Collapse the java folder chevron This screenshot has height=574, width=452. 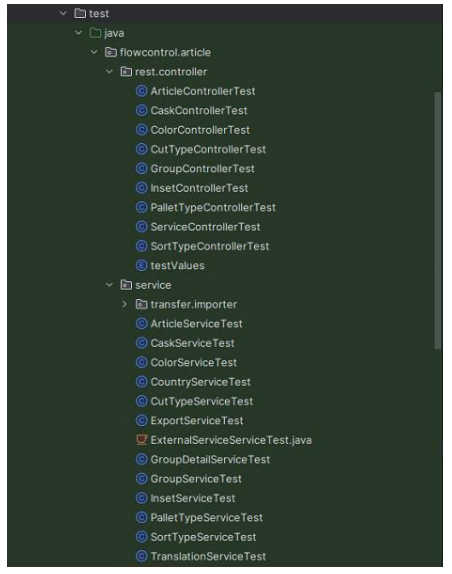point(79,33)
